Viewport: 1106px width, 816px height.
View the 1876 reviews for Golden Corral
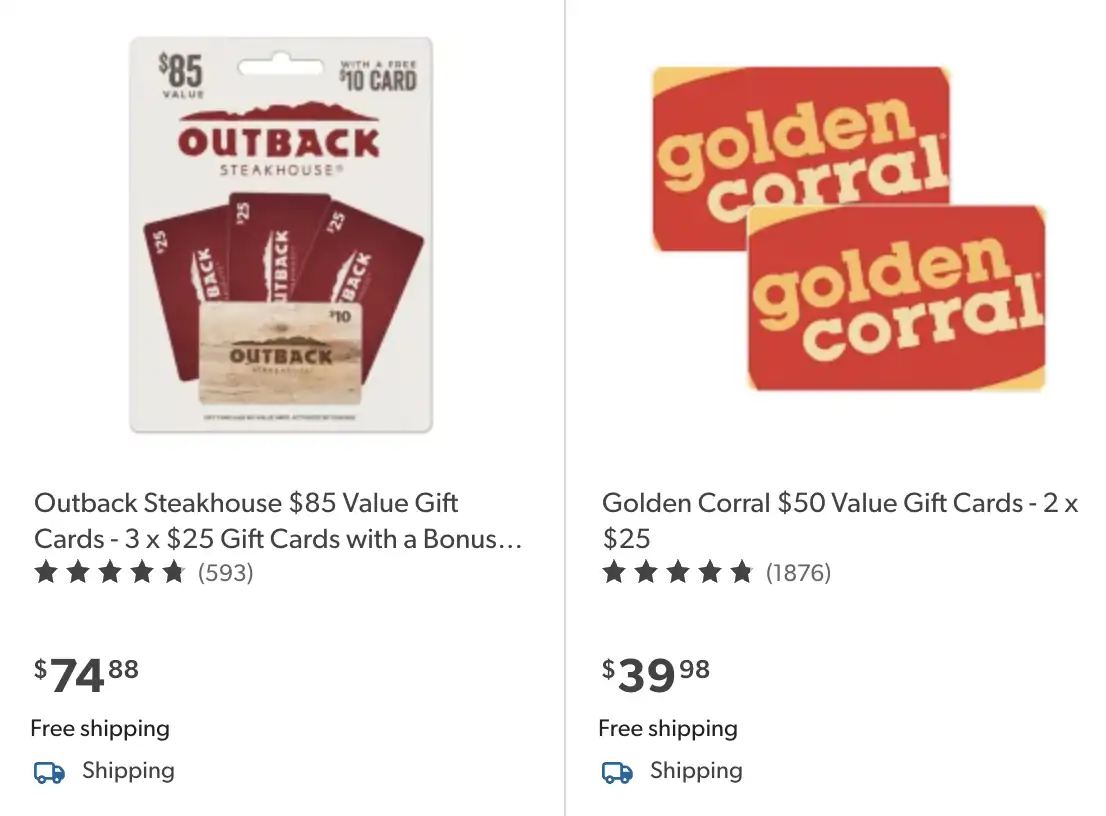point(798,572)
